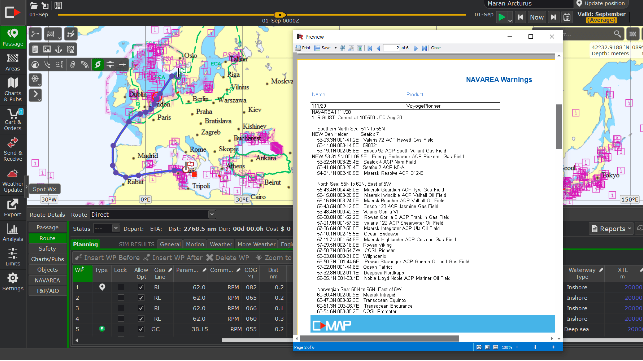Select Safety in Route Details list
This screenshot has width=643, height=361.
click(x=48, y=249)
